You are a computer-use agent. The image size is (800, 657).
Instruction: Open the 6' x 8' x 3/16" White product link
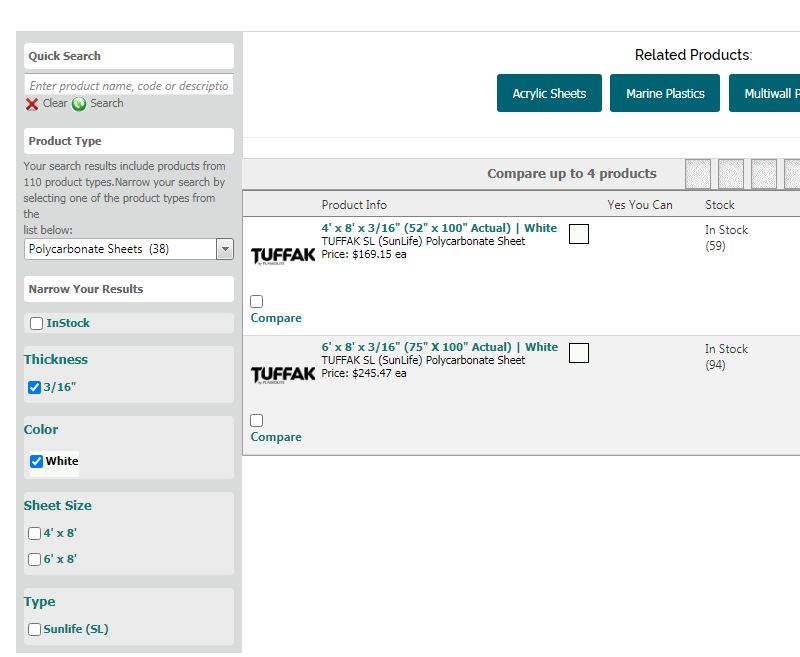(x=440, y=347)
